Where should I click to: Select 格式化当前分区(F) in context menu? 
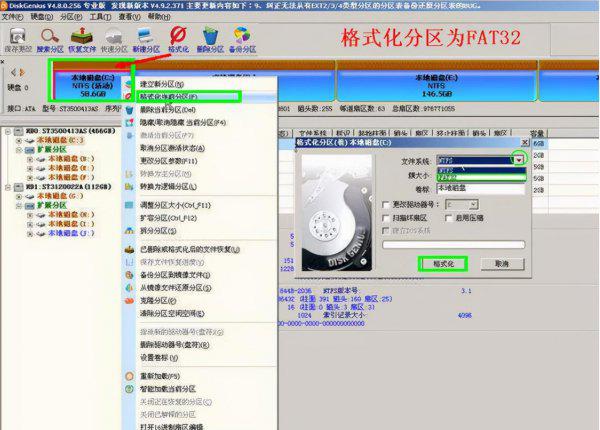(180, 97)
